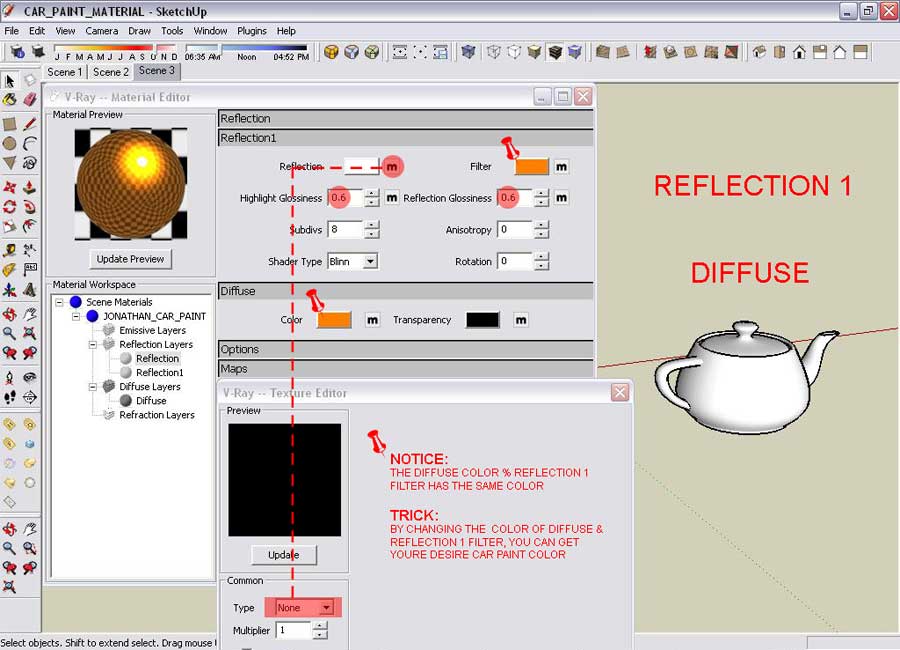Viewport: 900px width, 650px height.
Task: Click Update in Texture Editor
Action: (284, 555)
